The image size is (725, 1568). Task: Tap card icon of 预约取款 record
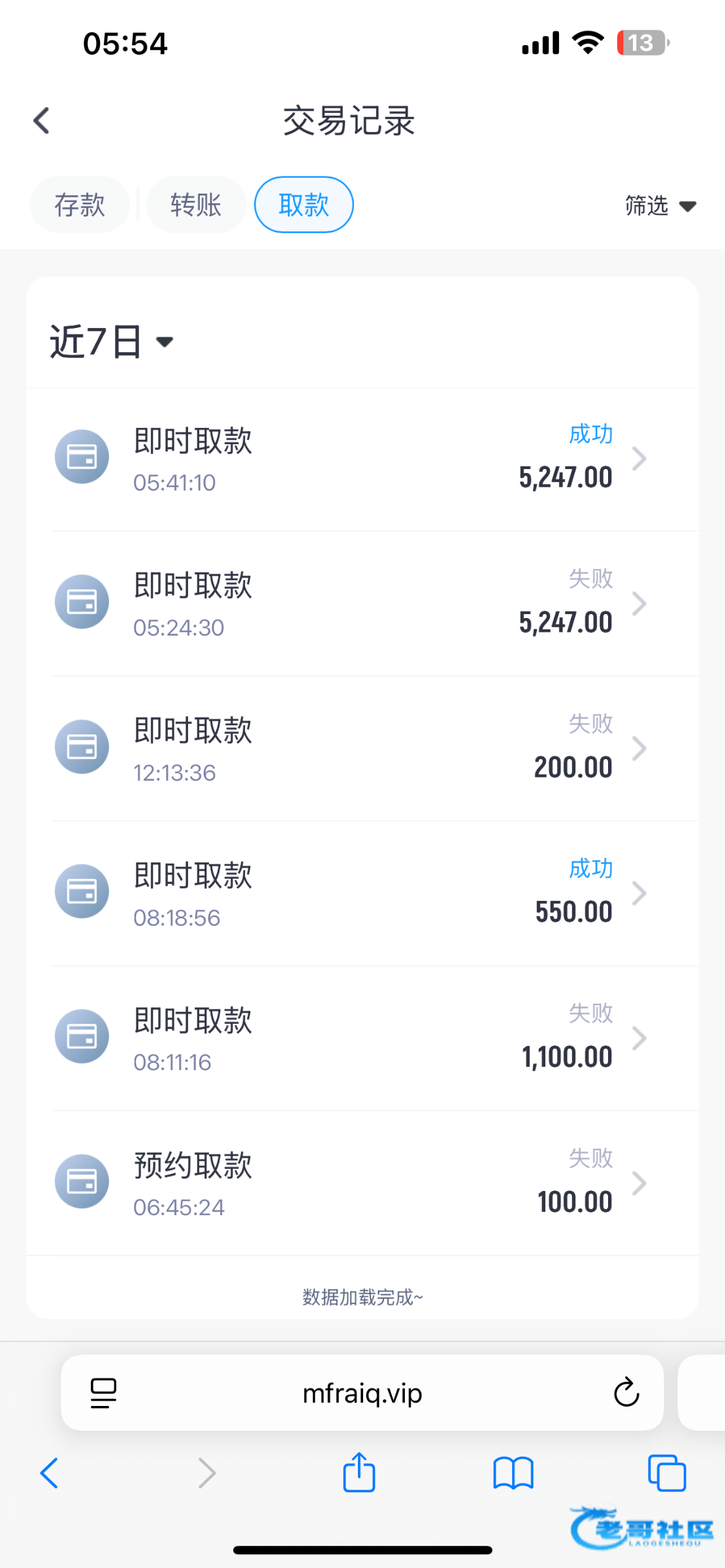pos(82,1181)
